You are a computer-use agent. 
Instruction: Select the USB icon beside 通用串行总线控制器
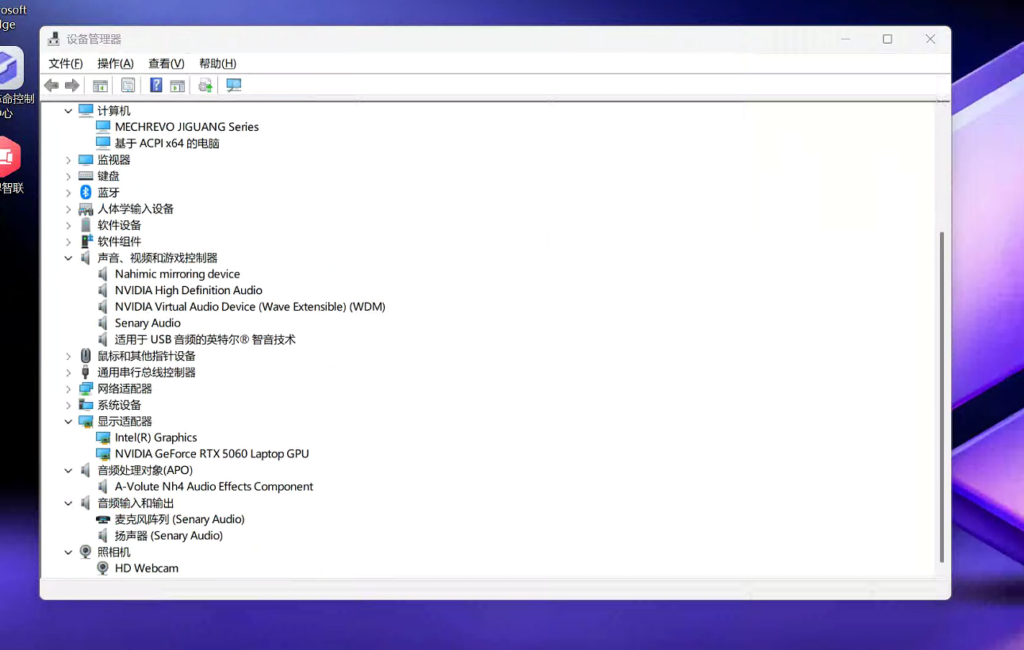(86, 372)
